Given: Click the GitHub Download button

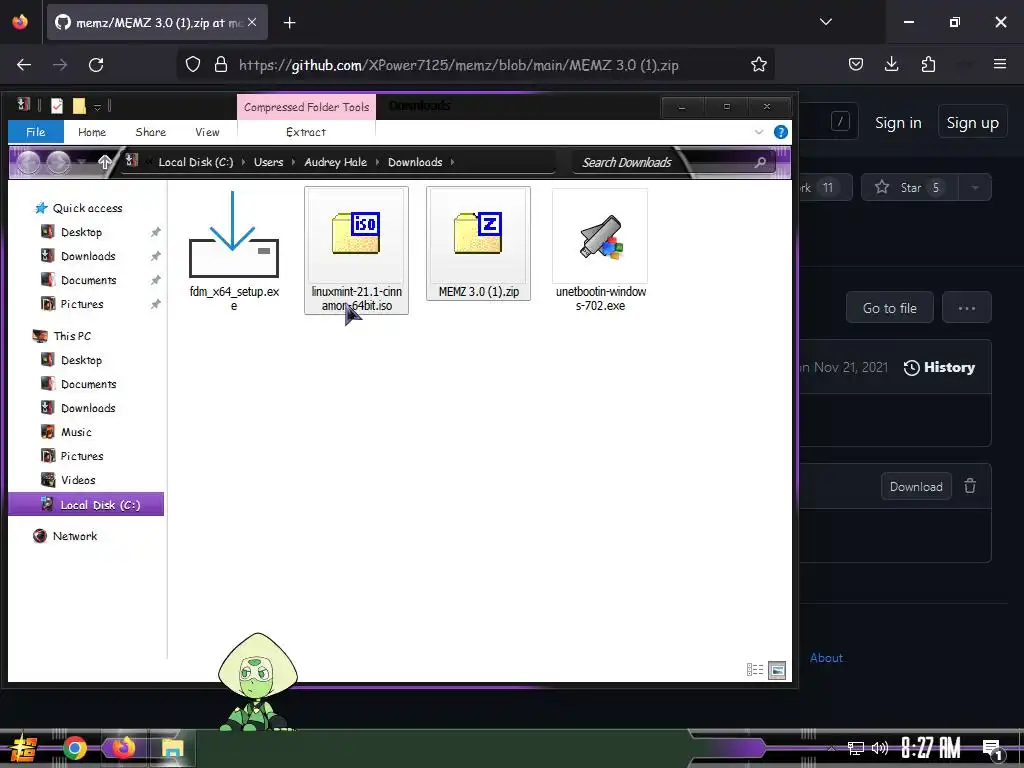Looking at the screenshot, I should (x=916, y=487).
